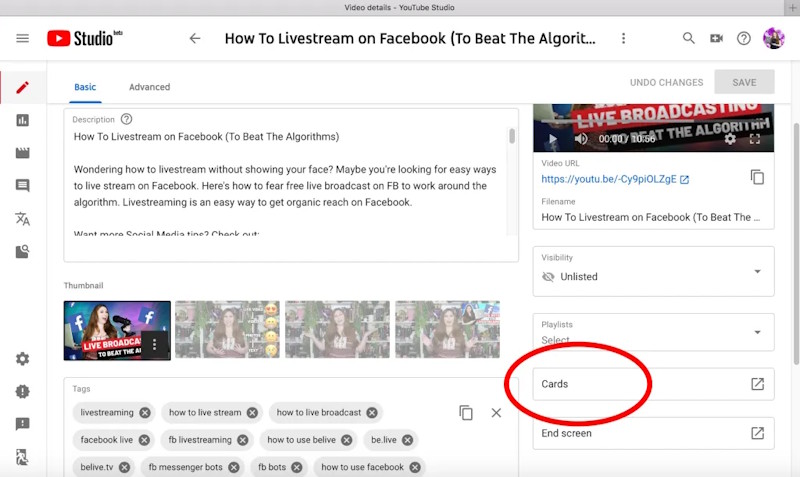This screenshot has width=800, height=477.
Task: Remove the 'how to use belive' tag
Action: tap(346, 440)
